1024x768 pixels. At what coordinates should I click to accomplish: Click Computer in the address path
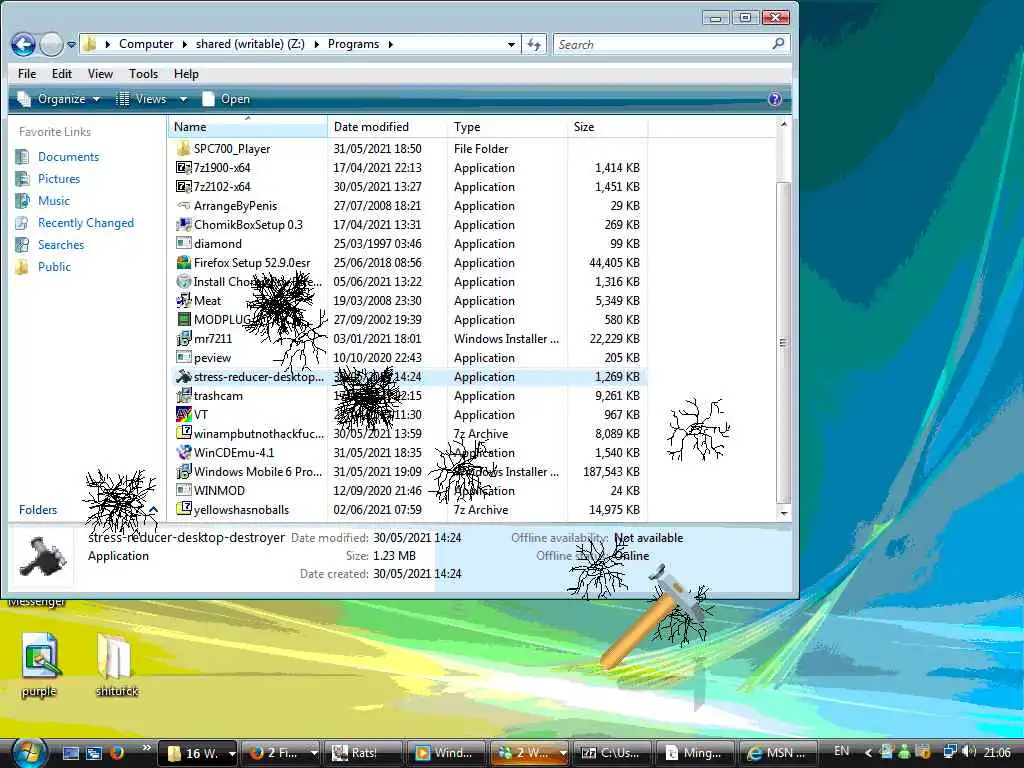[146, 44]
